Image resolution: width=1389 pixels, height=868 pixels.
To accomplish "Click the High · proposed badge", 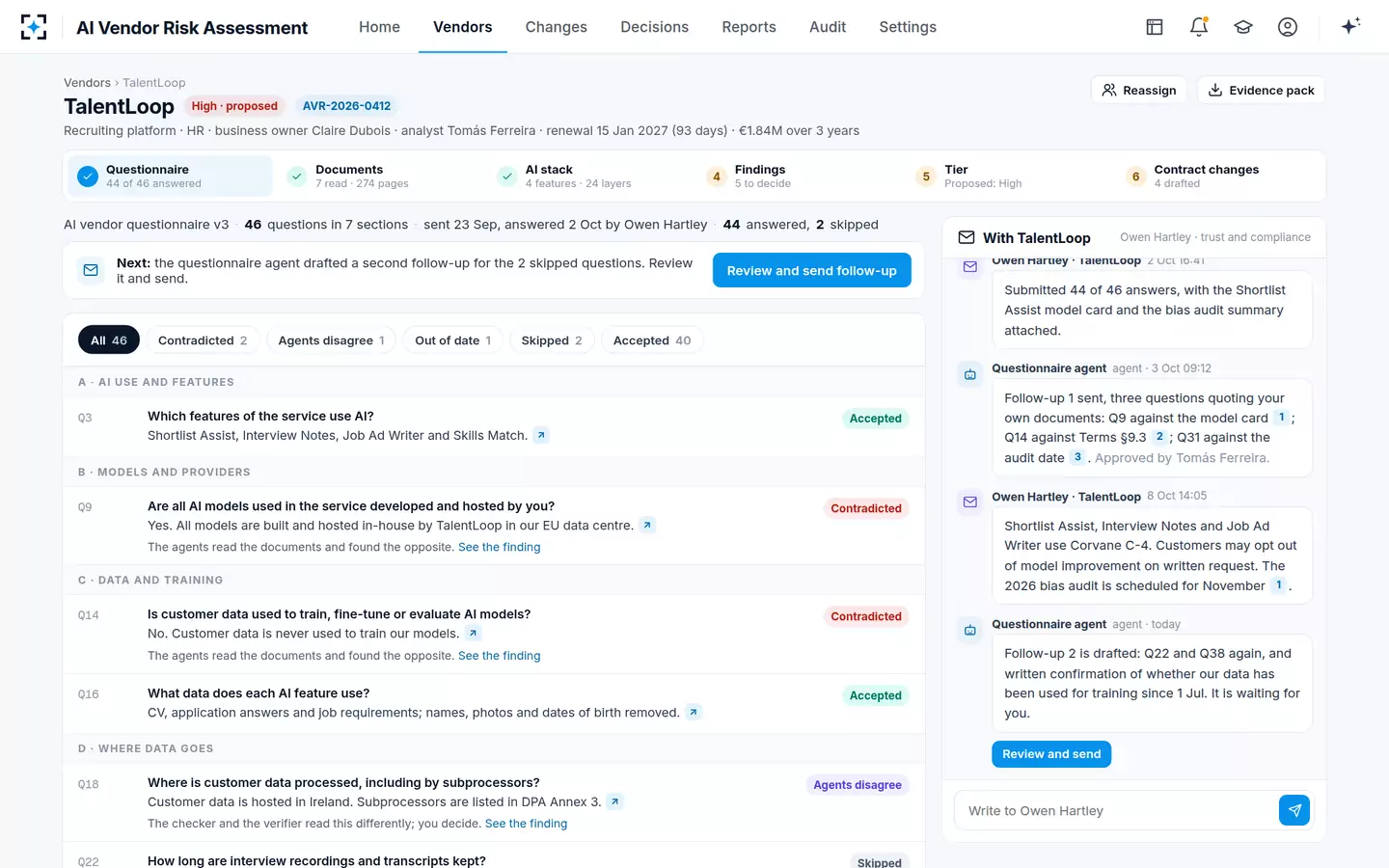I will click(x=234, y=106).
